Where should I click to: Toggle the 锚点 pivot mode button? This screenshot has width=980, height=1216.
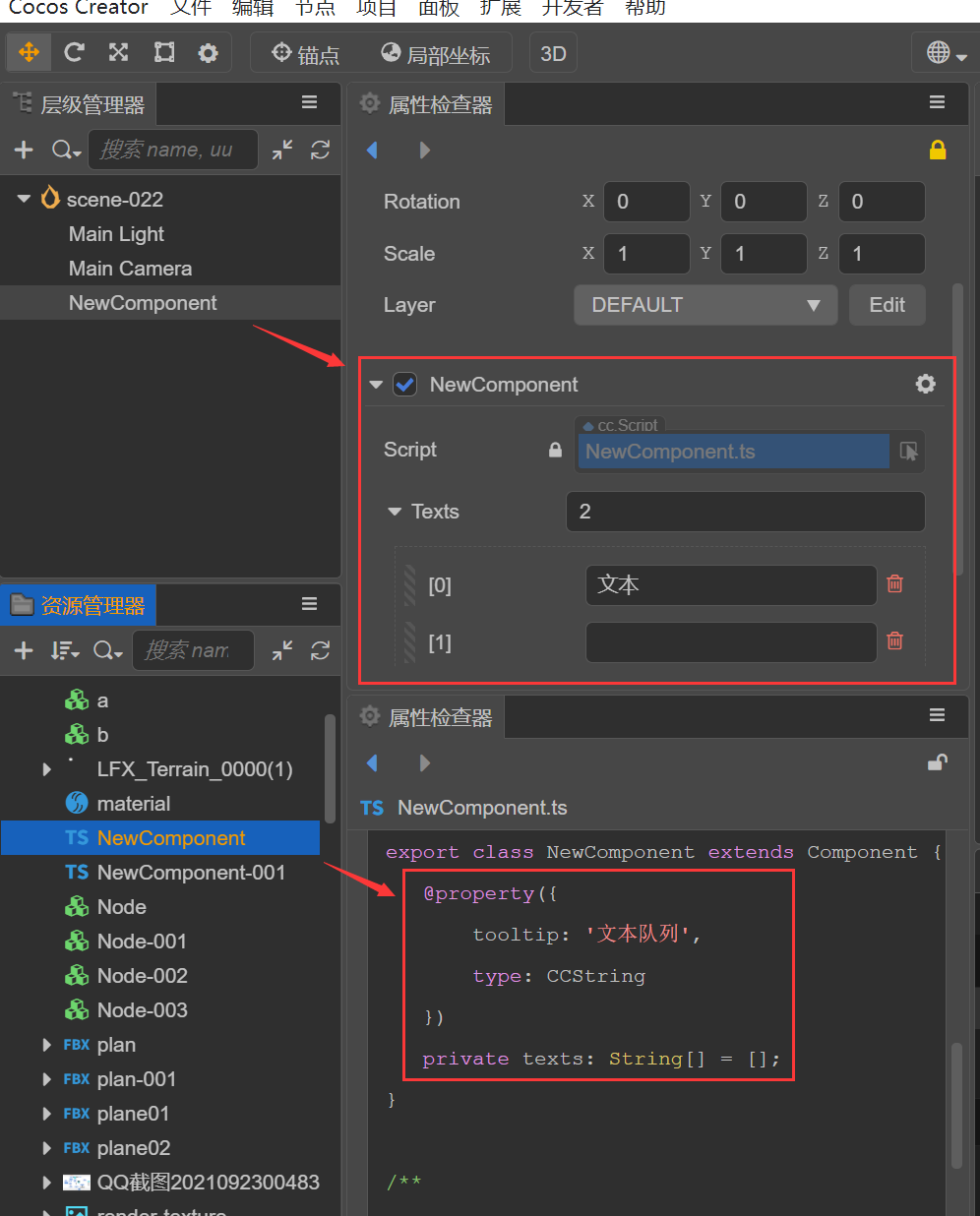[x=305, y=54]
